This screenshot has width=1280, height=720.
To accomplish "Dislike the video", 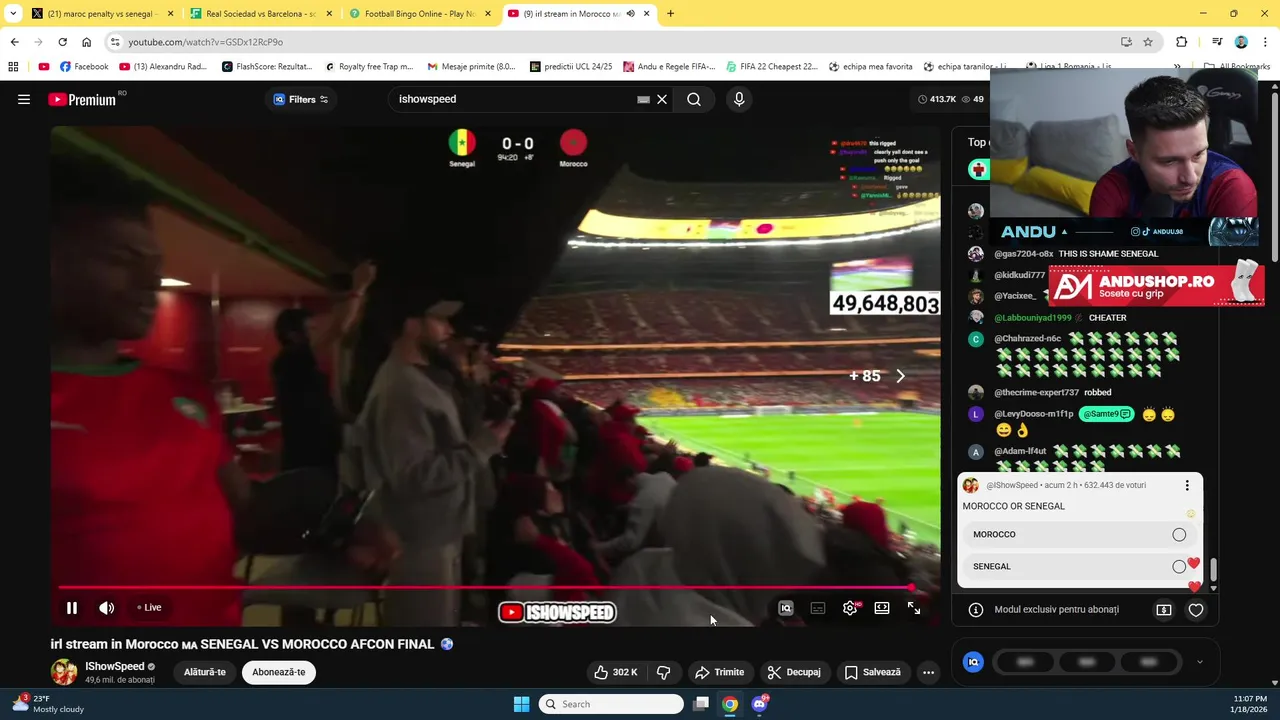I will click(663, 672).
